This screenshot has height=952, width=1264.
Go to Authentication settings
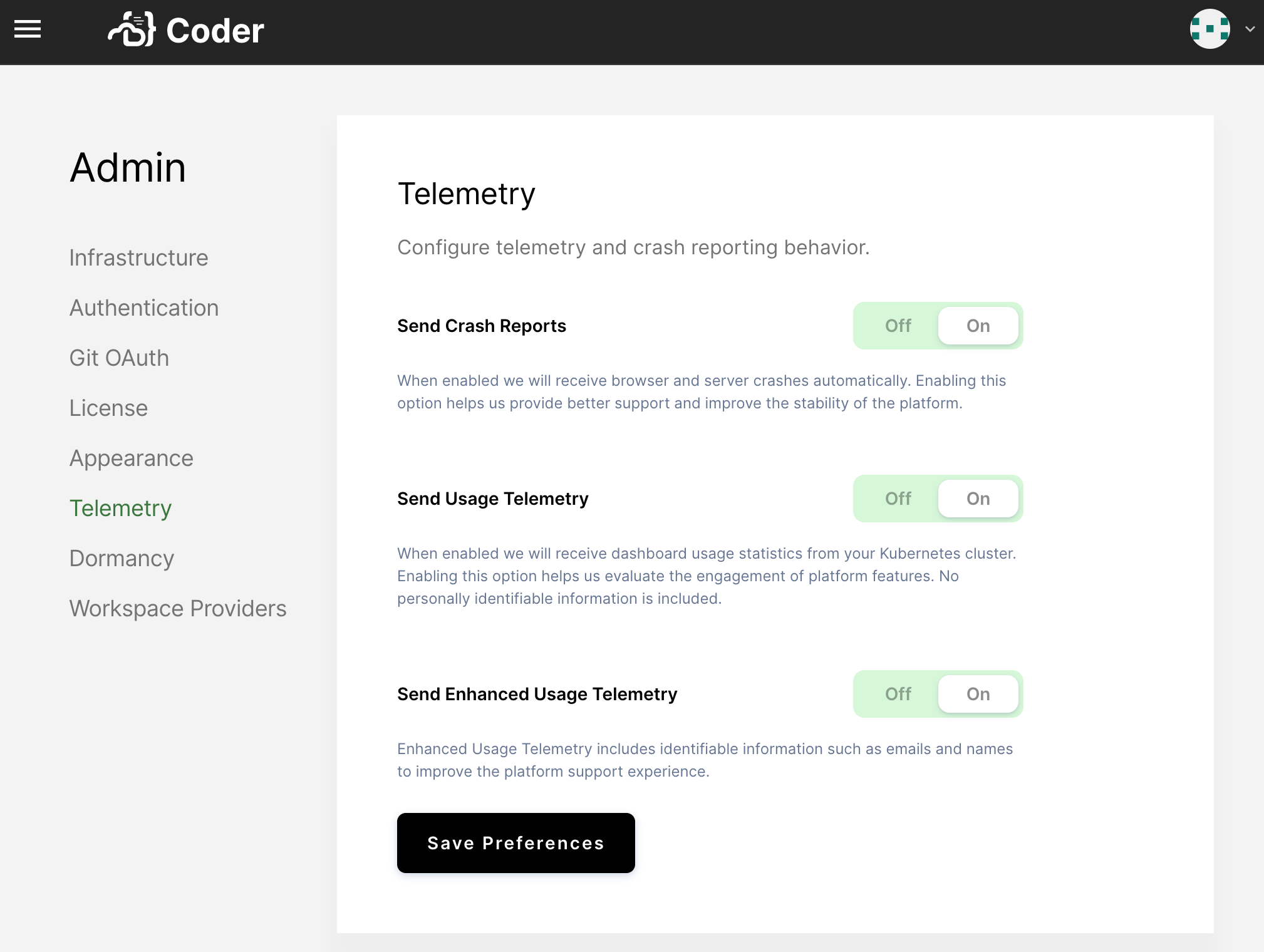(x=144, y=308)
